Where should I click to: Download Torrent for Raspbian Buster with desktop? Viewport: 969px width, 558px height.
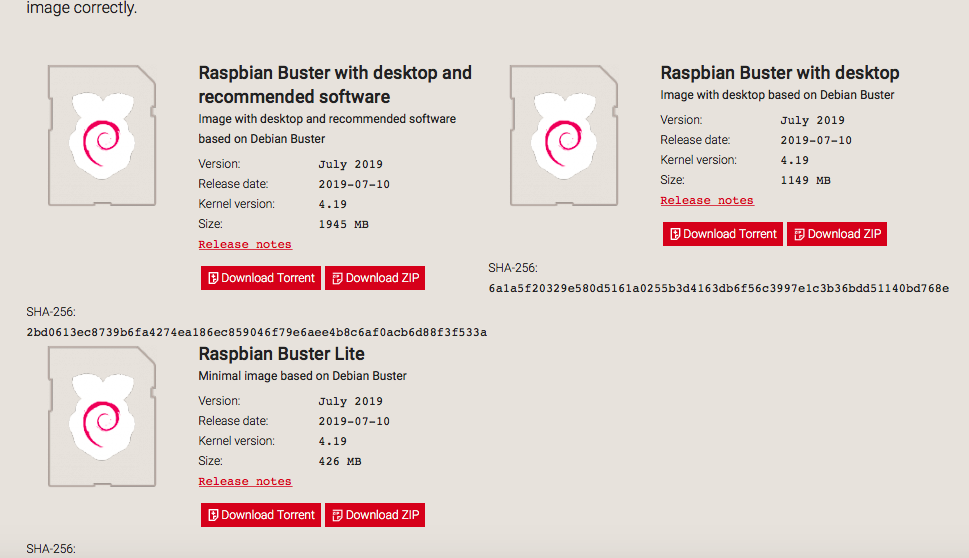point(723,234)
